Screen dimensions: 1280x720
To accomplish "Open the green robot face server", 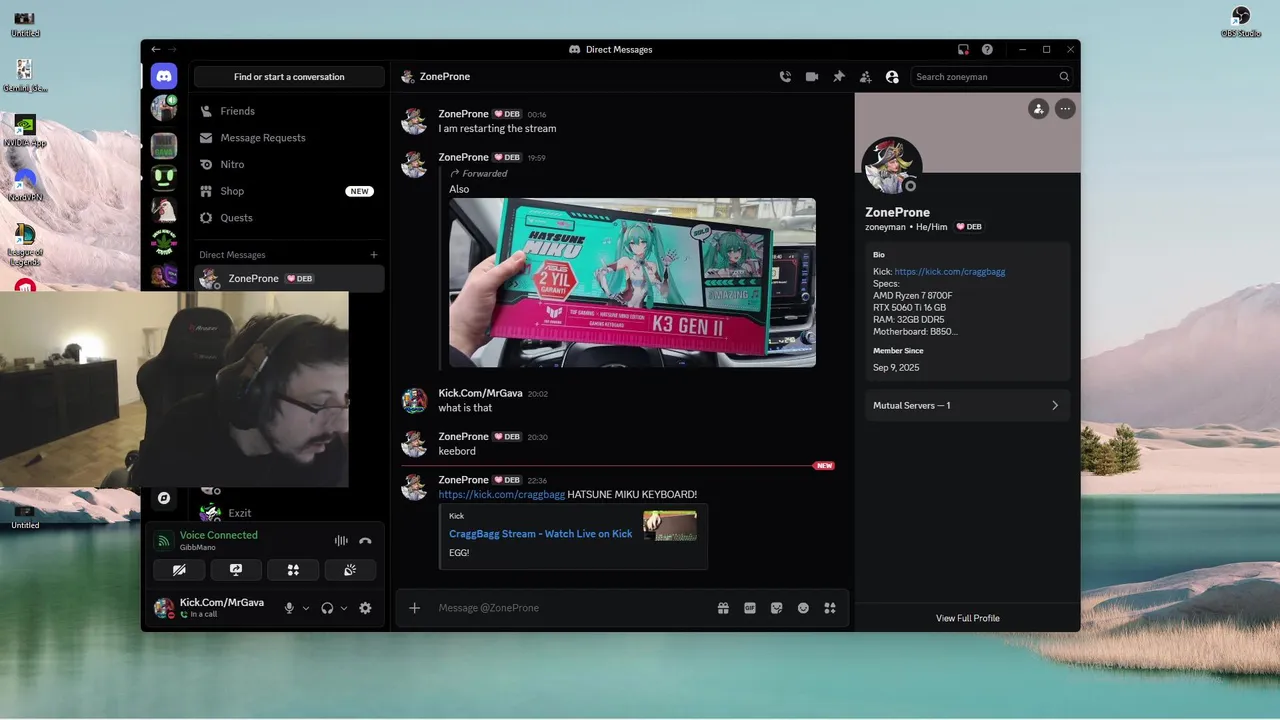I will click(164, 178).
